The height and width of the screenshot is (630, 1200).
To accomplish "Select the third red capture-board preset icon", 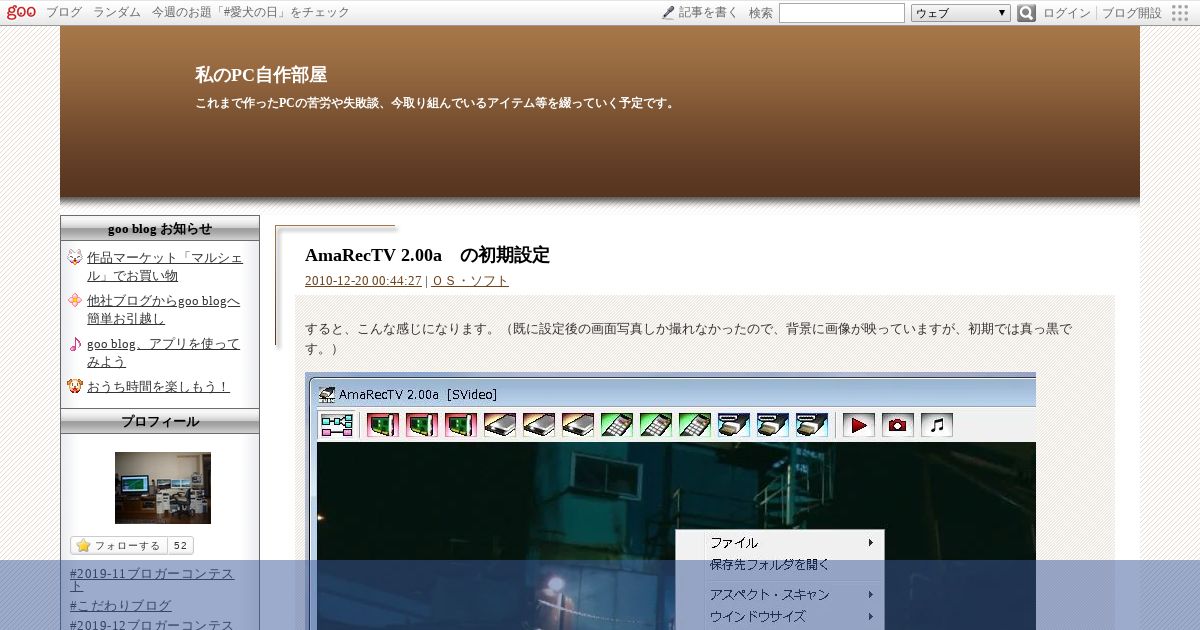I will (461, 425).
